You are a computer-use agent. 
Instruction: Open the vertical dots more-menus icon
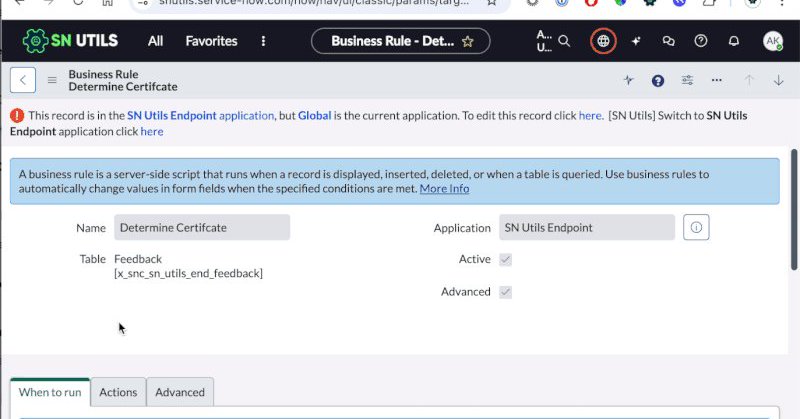coord(263,41)
